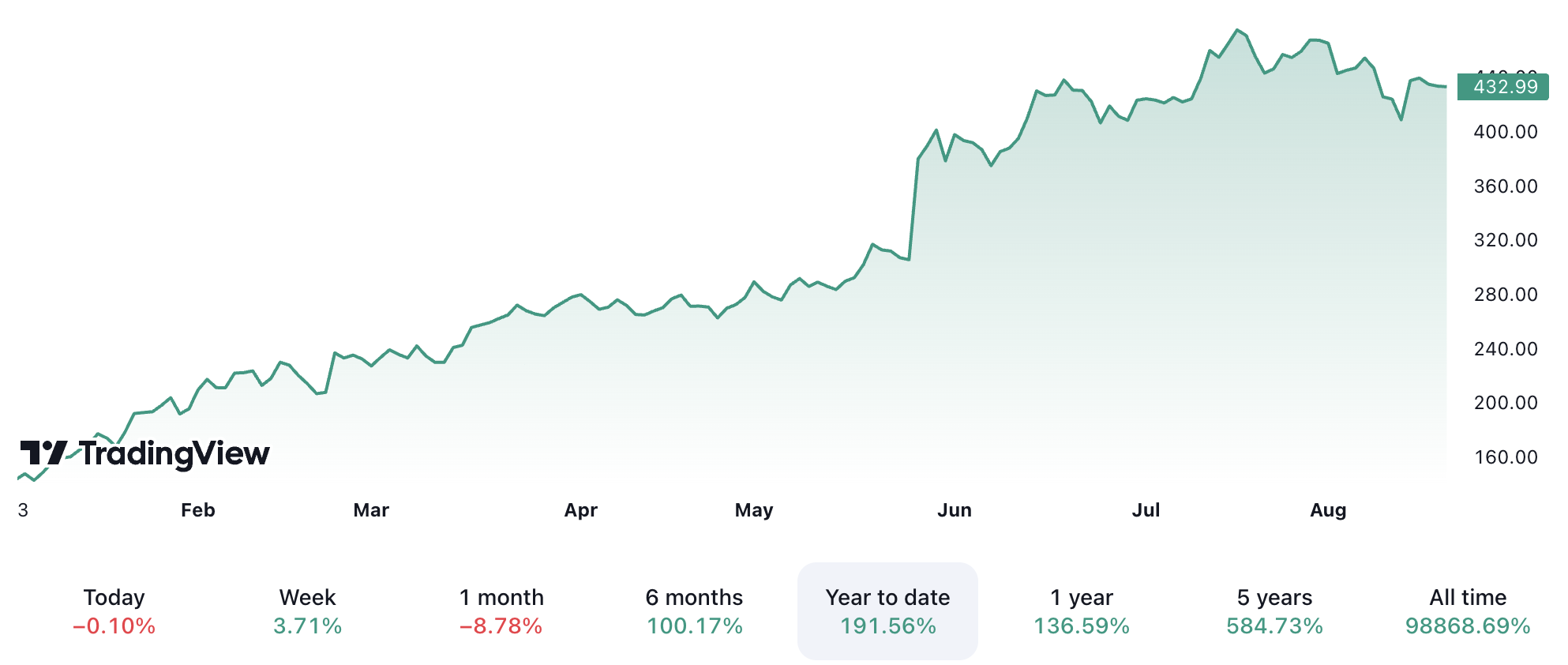Viewport: 1568px width, 665px height.
Task: View the All time range
Action: pyautogui.click(x=1468, y=611)
